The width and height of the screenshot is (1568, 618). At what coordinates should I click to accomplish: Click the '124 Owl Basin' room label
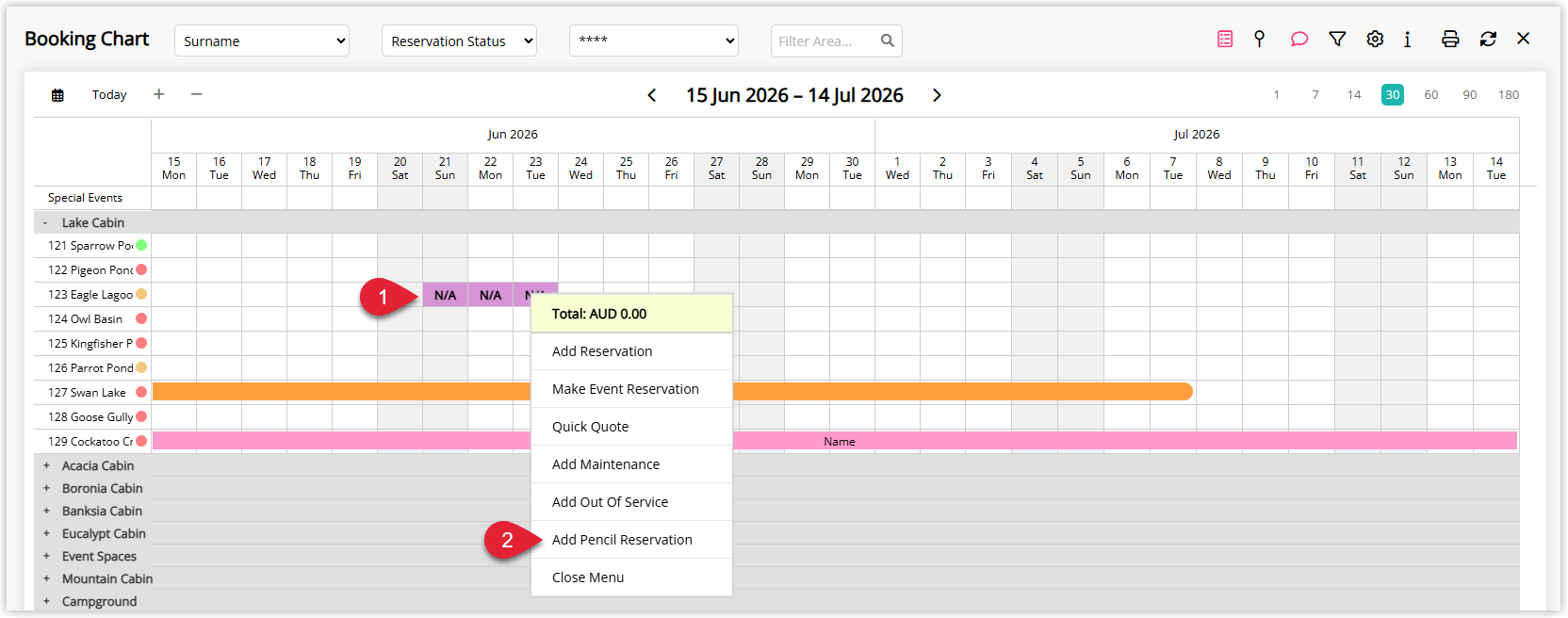pos(85,318)
